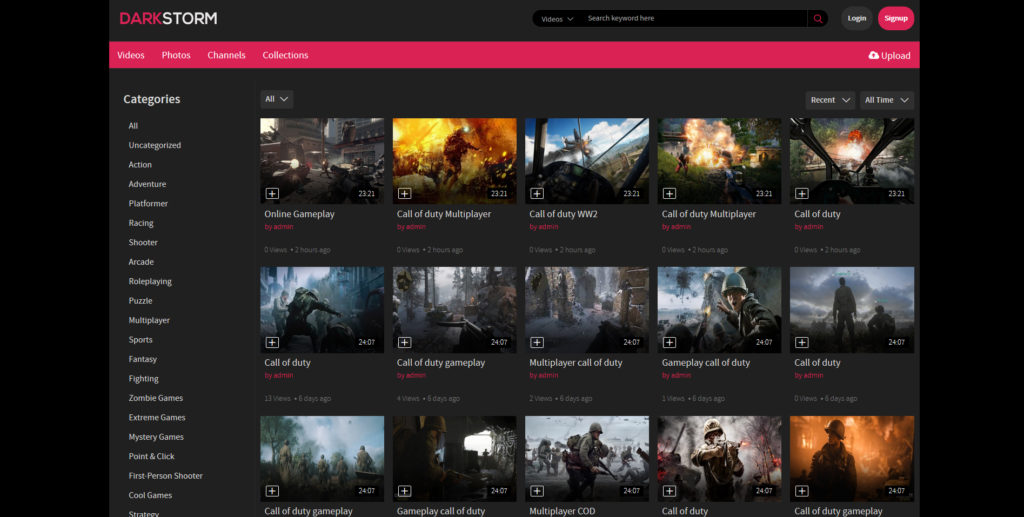Viewport: 1024px width, 517px height.
Task: Click plus icon on Call of duty WW2
Action: [x=537, y=193]
